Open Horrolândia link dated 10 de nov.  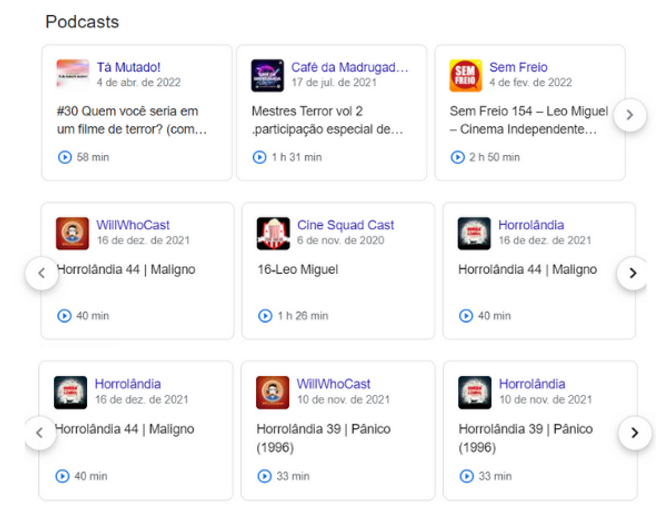[x=532, y=384]
